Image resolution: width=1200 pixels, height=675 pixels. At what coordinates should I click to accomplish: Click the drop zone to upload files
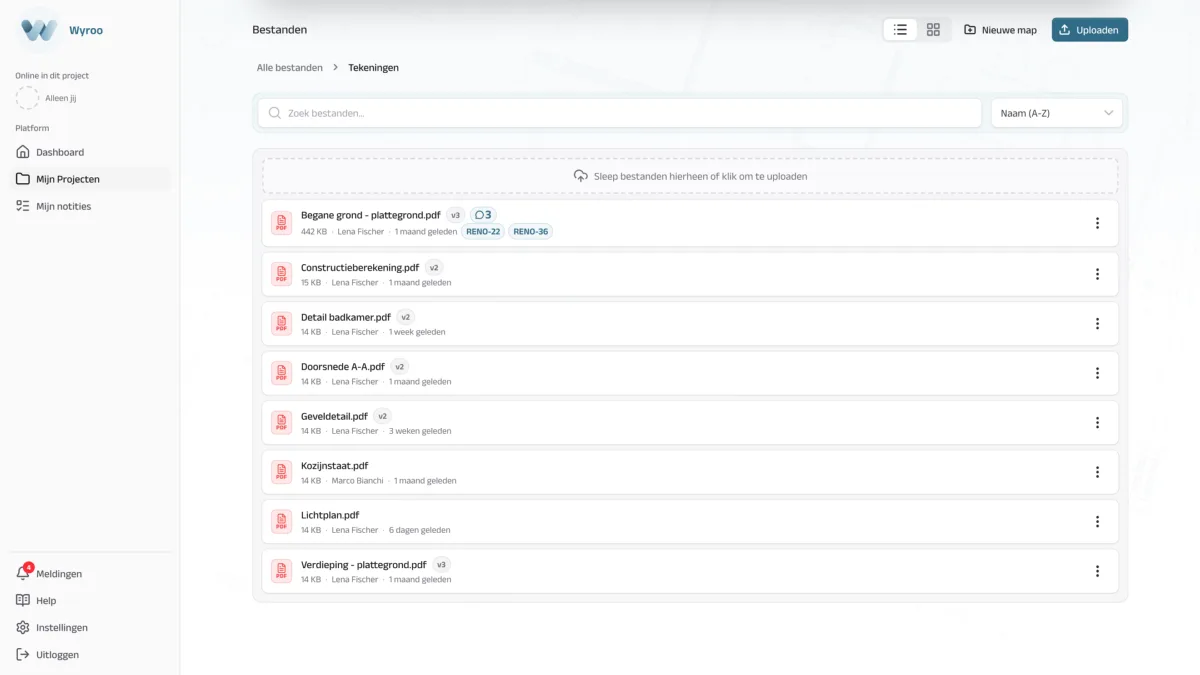point(690,176)
